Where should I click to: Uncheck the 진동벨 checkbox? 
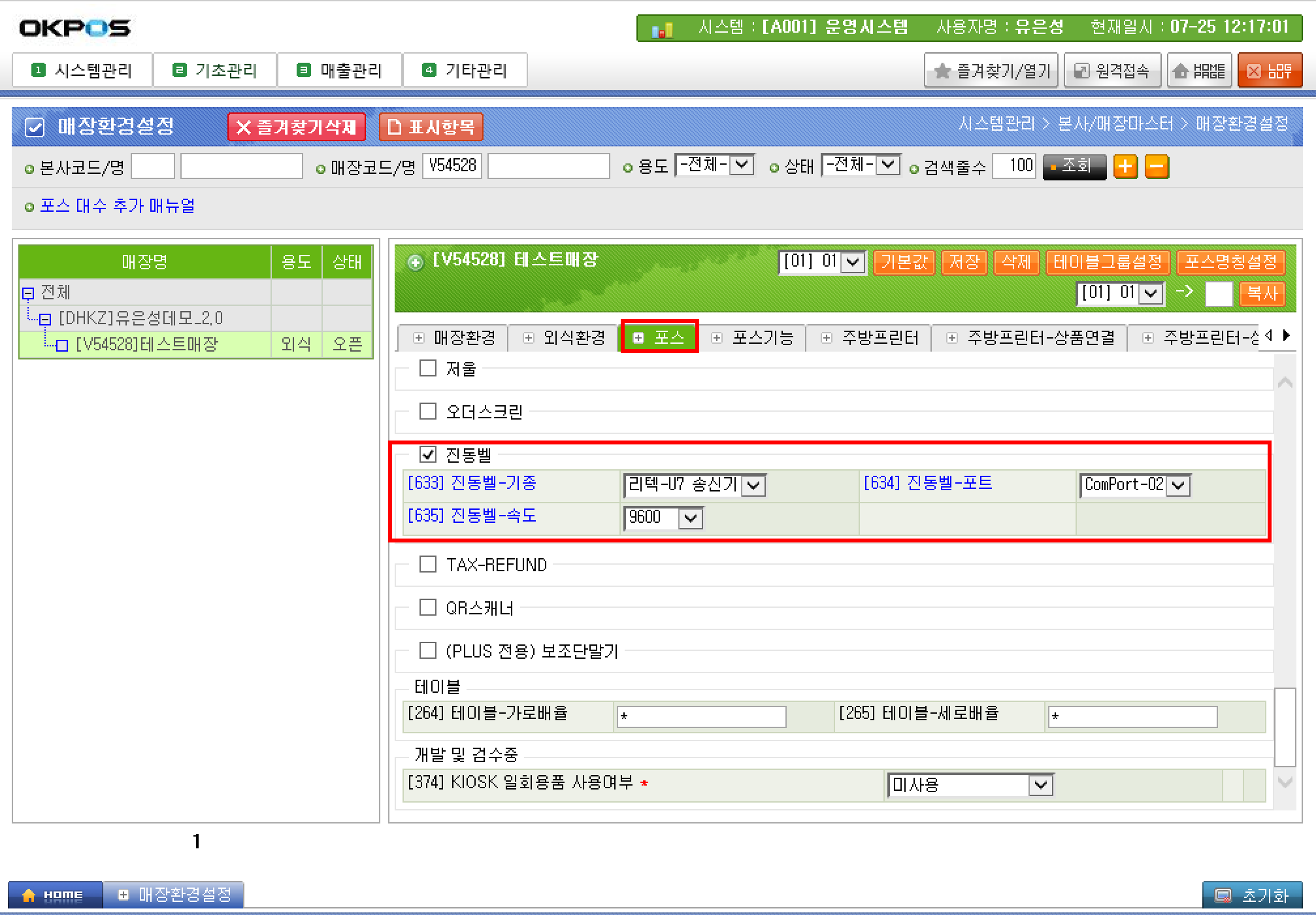point(428,454)
